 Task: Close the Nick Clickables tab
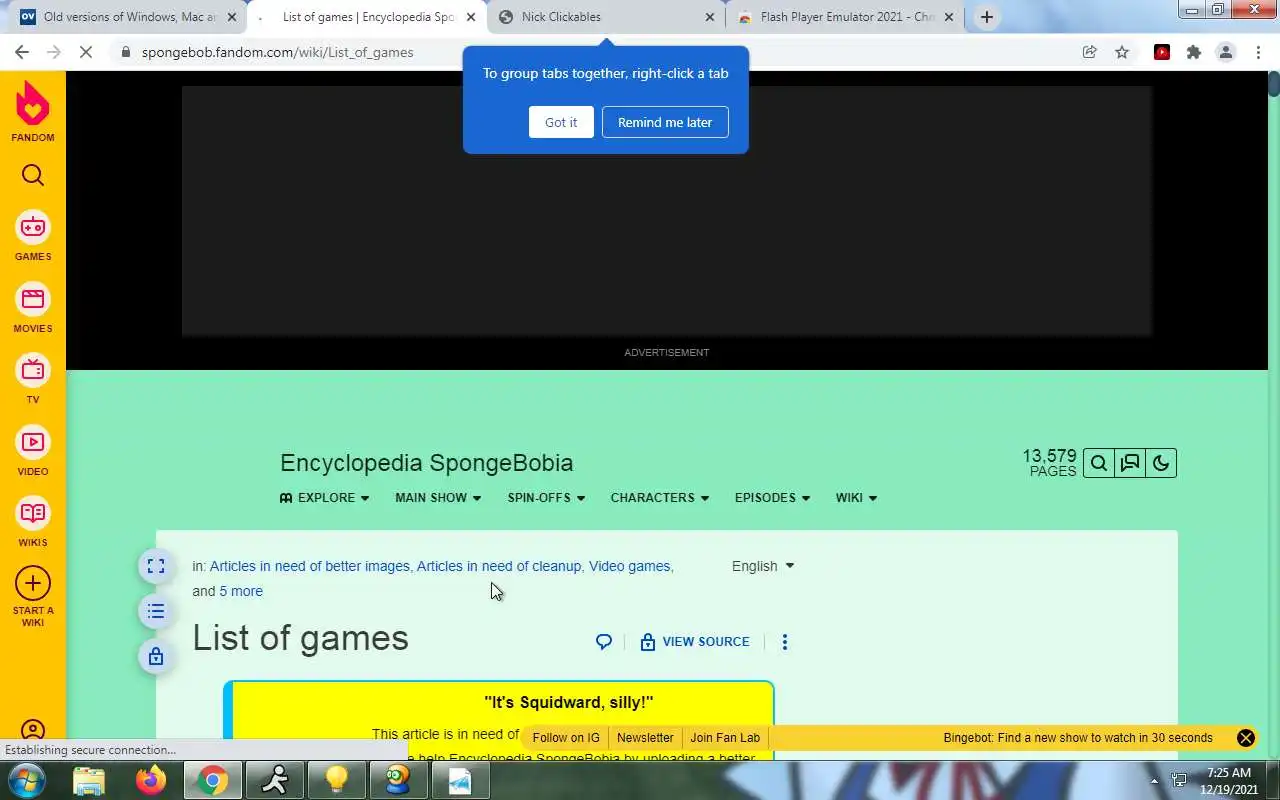pyautogui.click(x=710, y=17)
